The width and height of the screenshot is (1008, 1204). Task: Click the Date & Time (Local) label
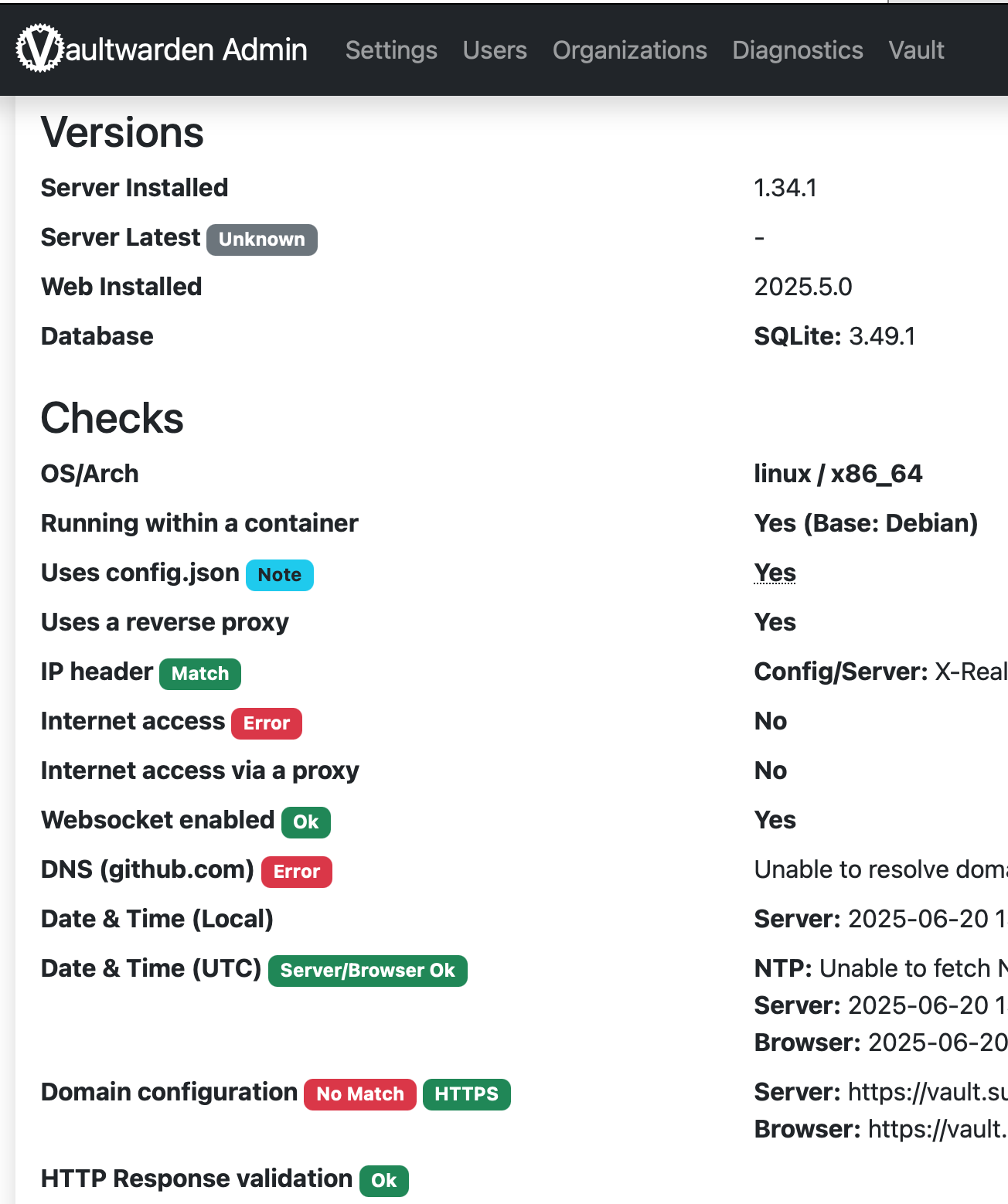(x=157, y=919)
